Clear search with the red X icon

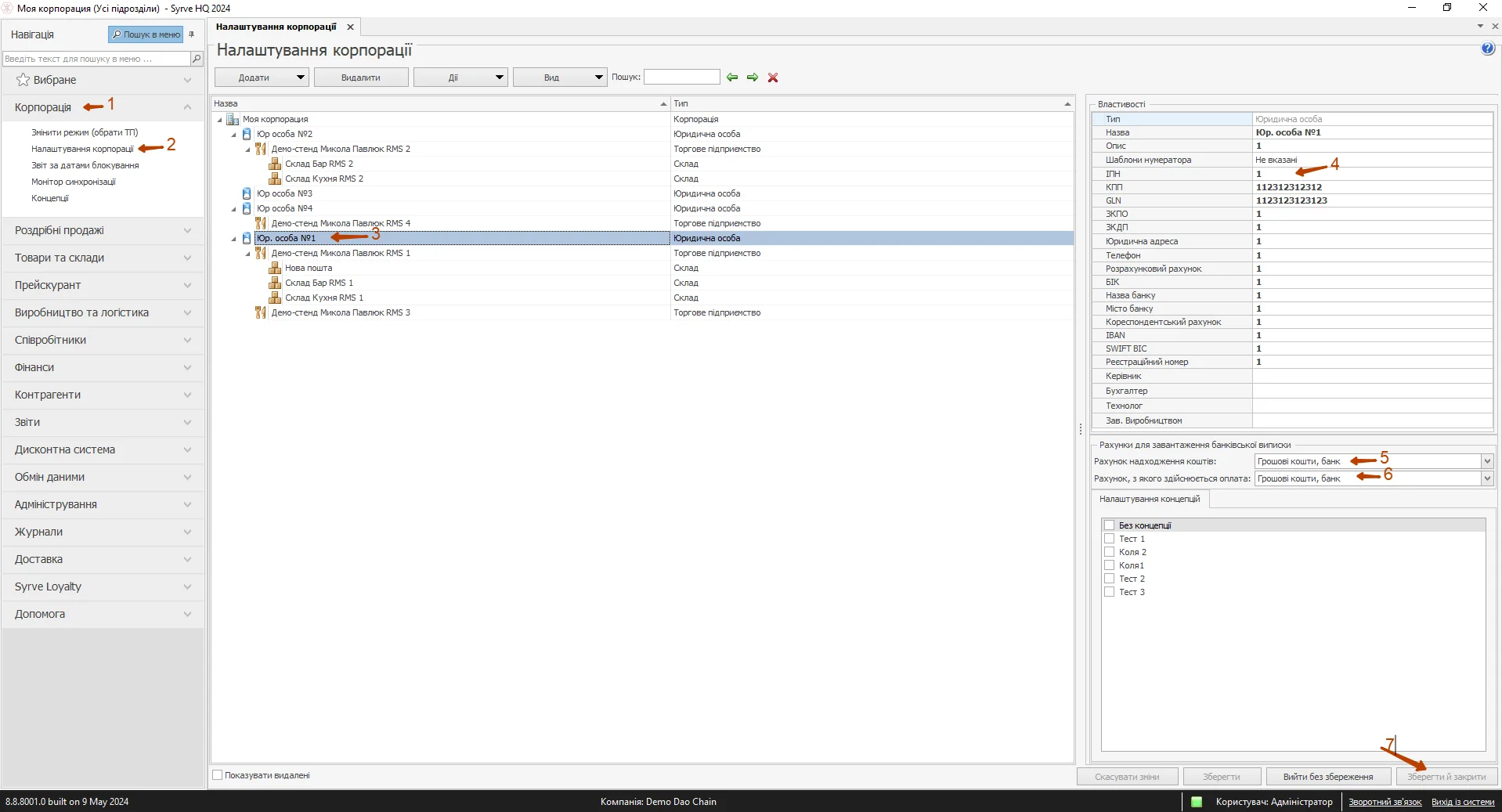coord(773,78)
